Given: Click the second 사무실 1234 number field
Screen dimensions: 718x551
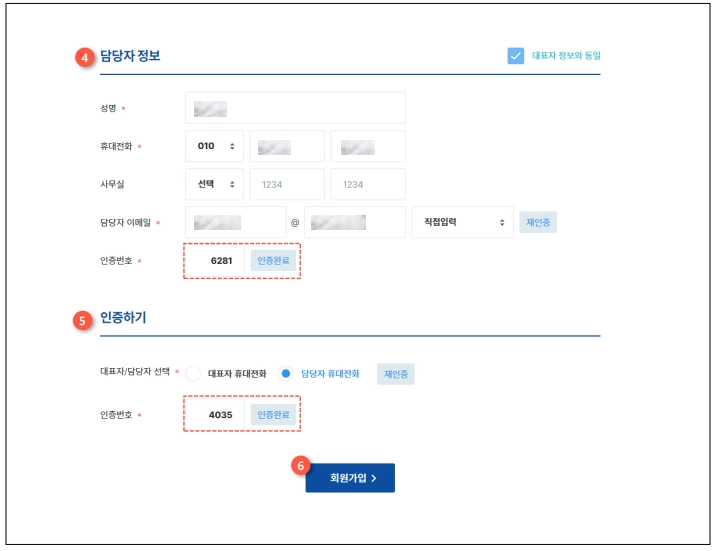Looking at the screenshot, I should pos(368,184).
